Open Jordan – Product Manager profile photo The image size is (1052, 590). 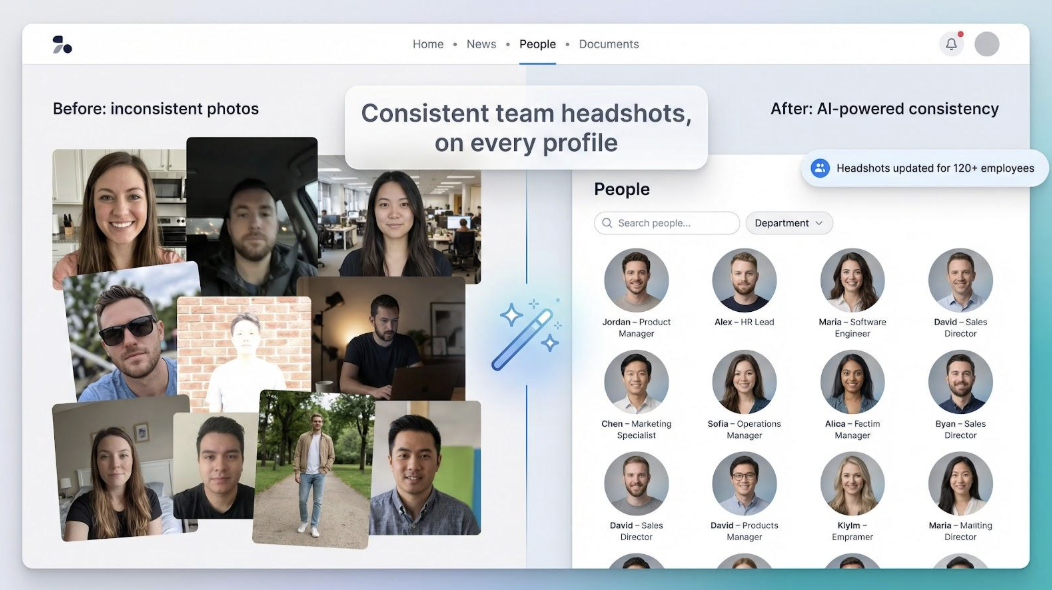(636, 280)
